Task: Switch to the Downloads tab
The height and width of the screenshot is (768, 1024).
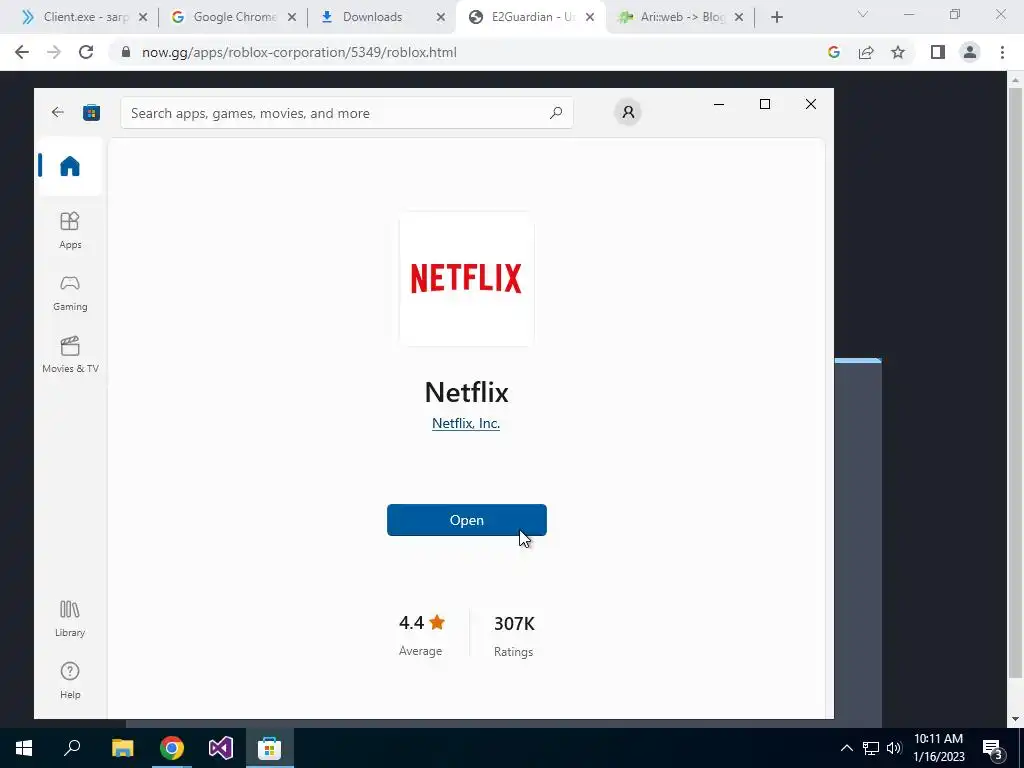Action: coord(381,17)
